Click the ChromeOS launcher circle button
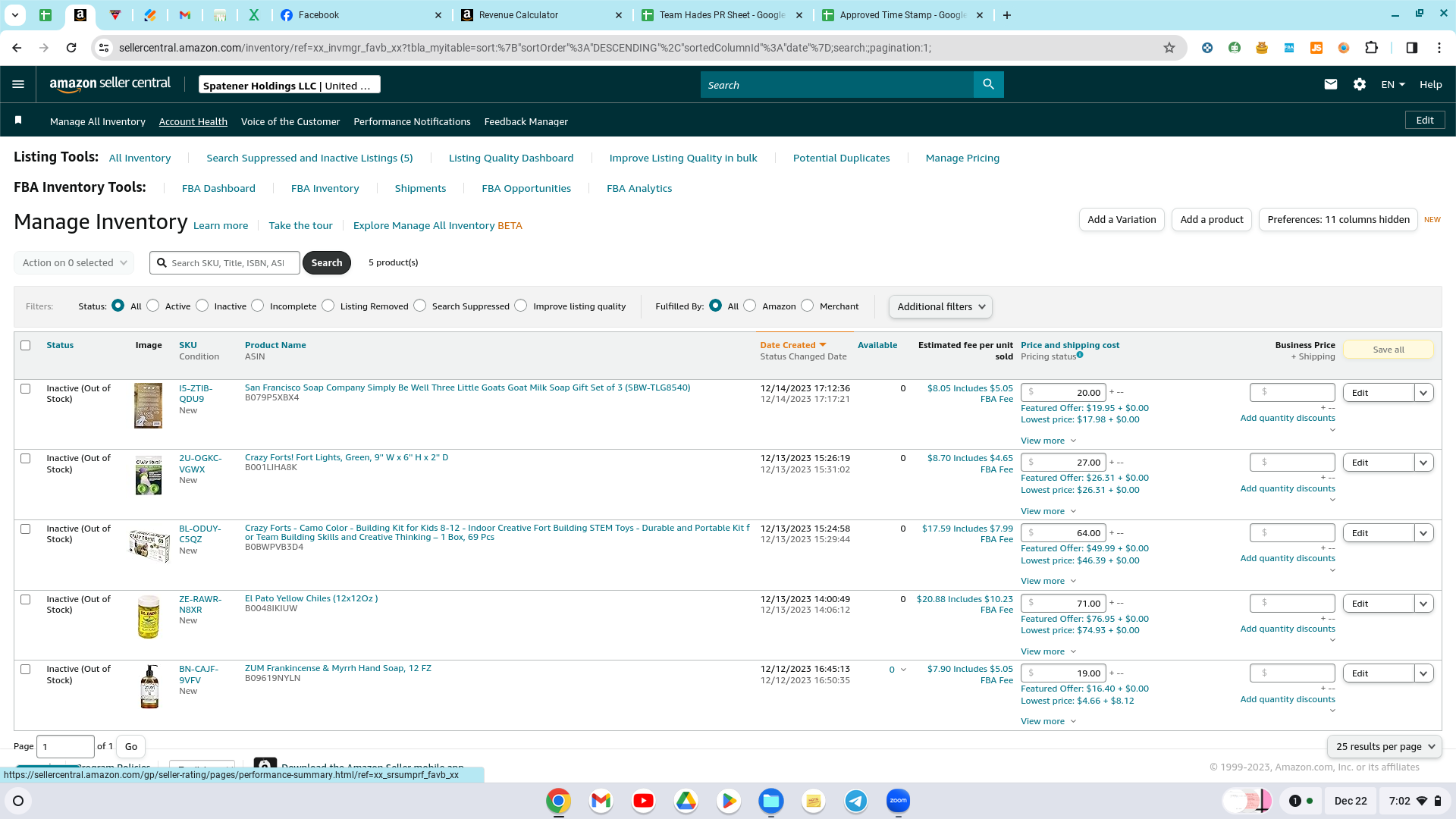 pyautogui.click(x=19, y=801)
